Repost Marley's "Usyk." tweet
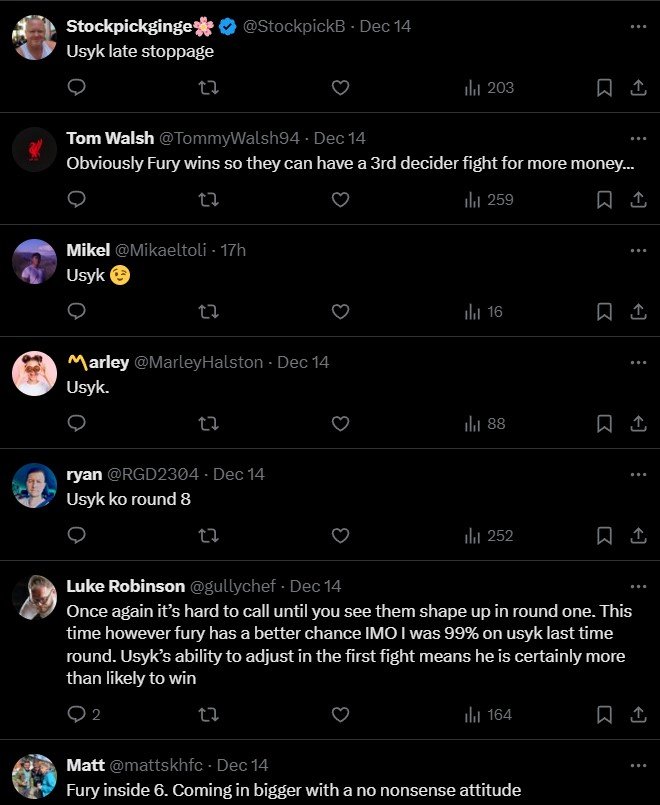This screenshot has width=660, height=805. (208, 424)
